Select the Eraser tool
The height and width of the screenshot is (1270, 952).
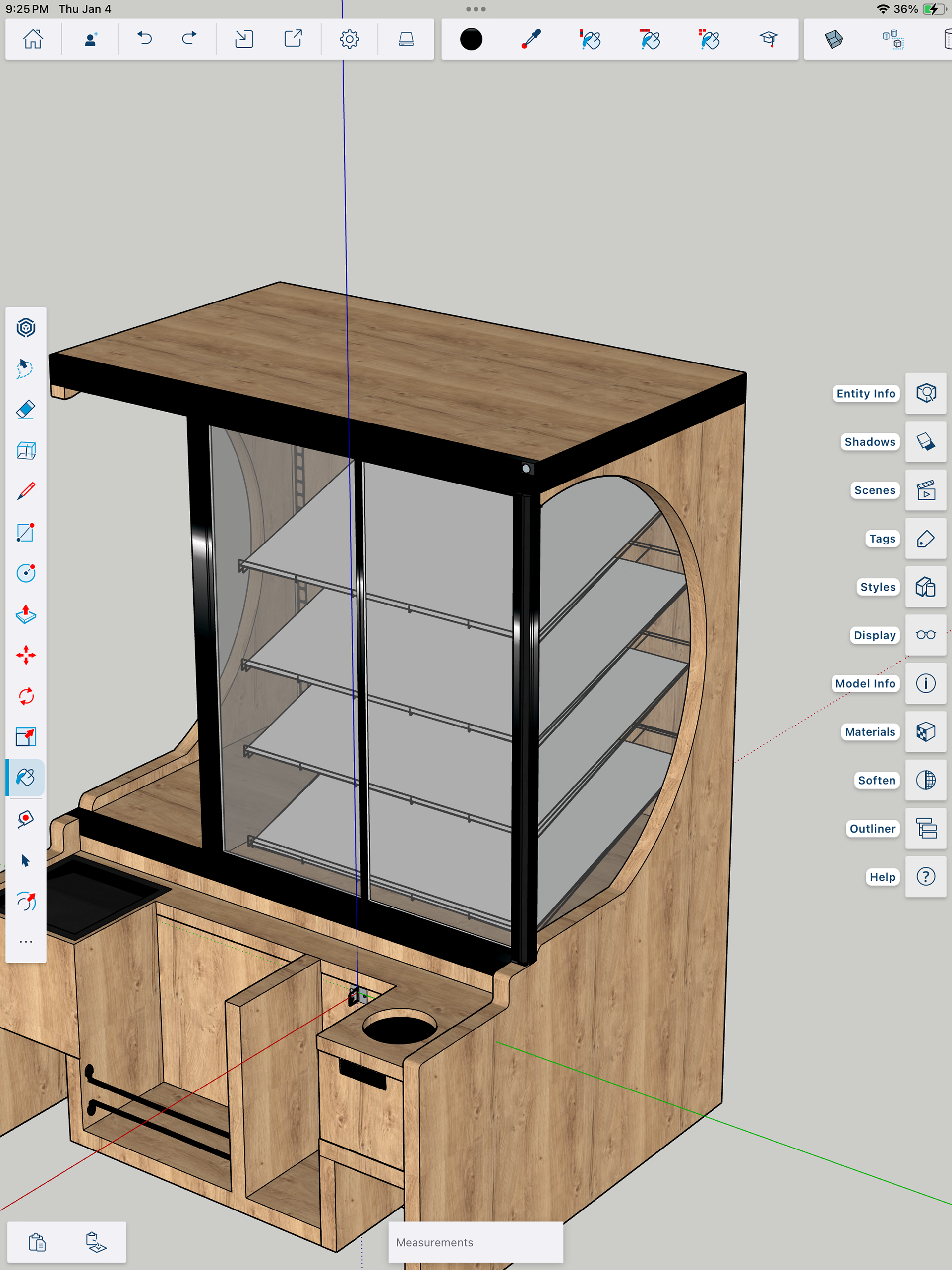point(26,409)
